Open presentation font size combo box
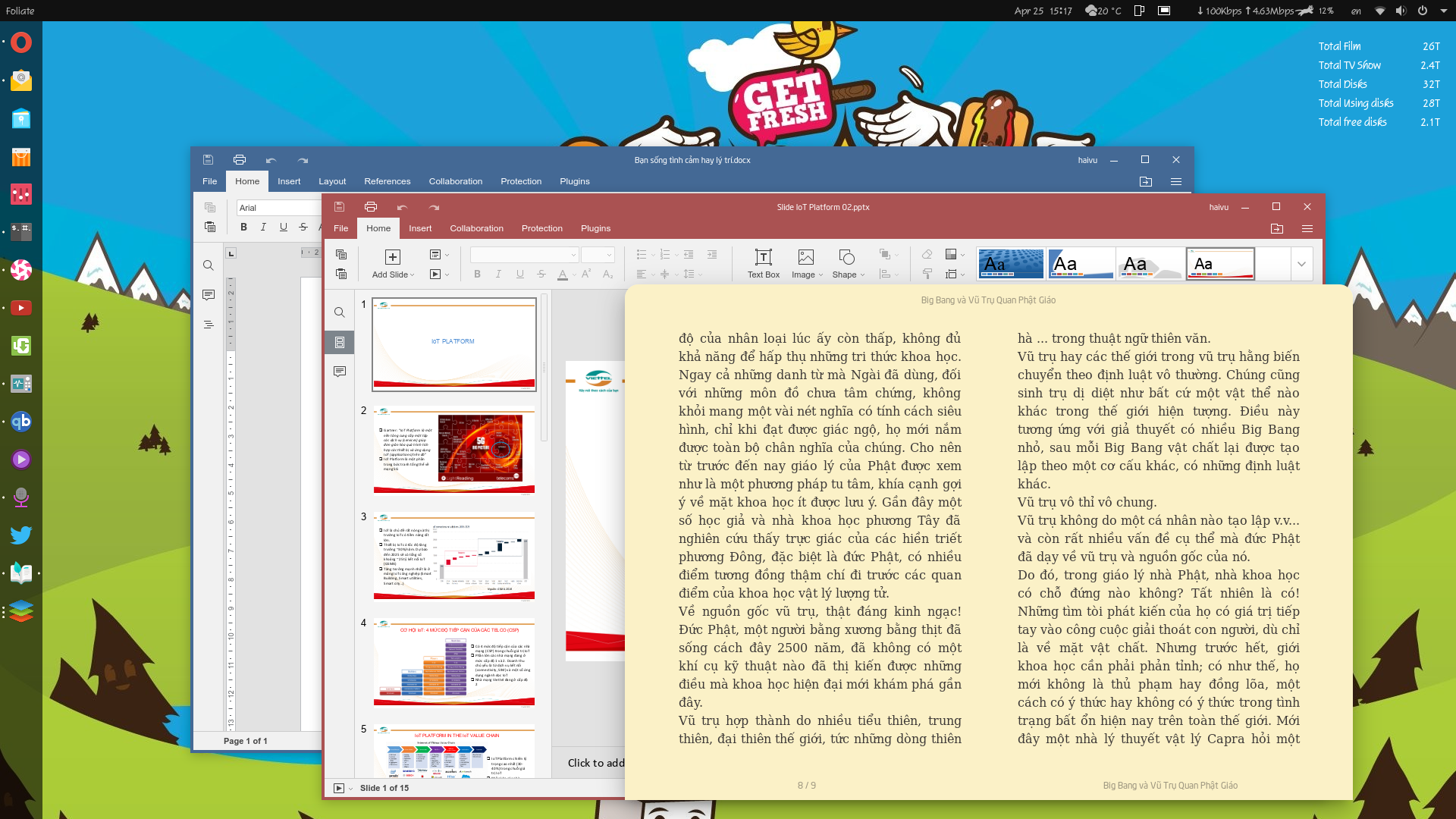Screen dimensions: 1456x819 tap(598, 255)
